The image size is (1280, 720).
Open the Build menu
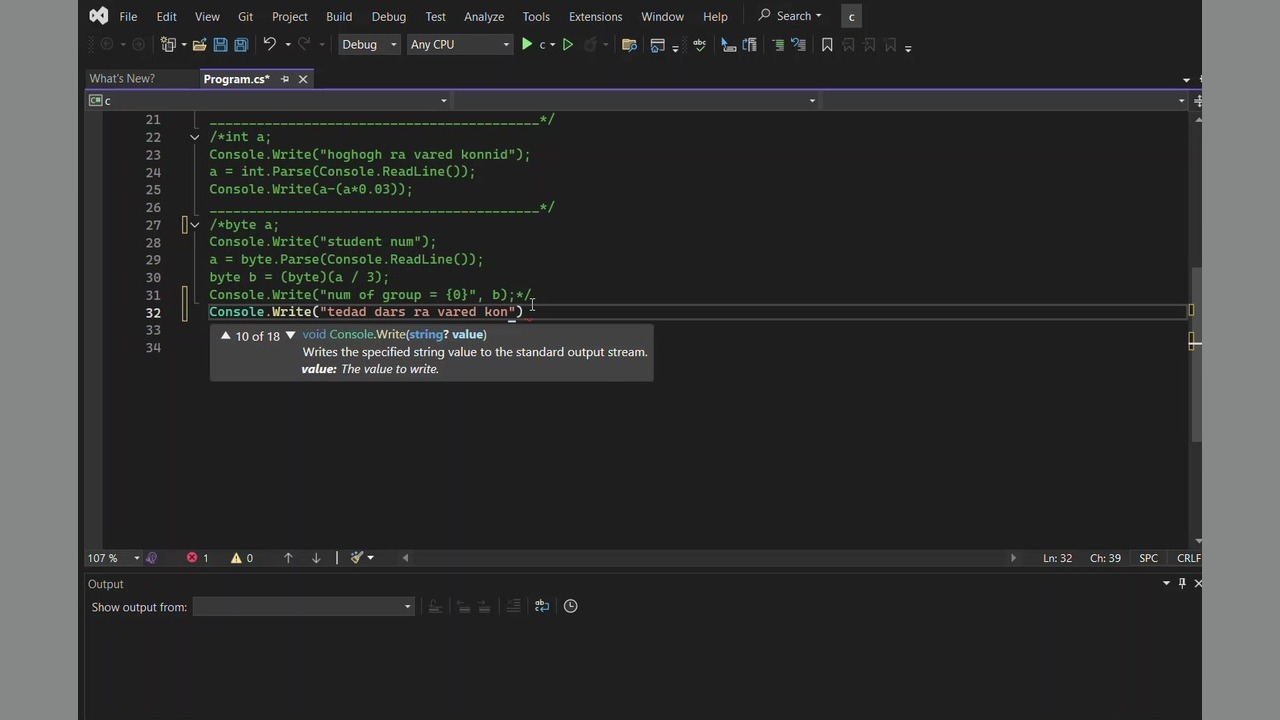pos(338,16)
